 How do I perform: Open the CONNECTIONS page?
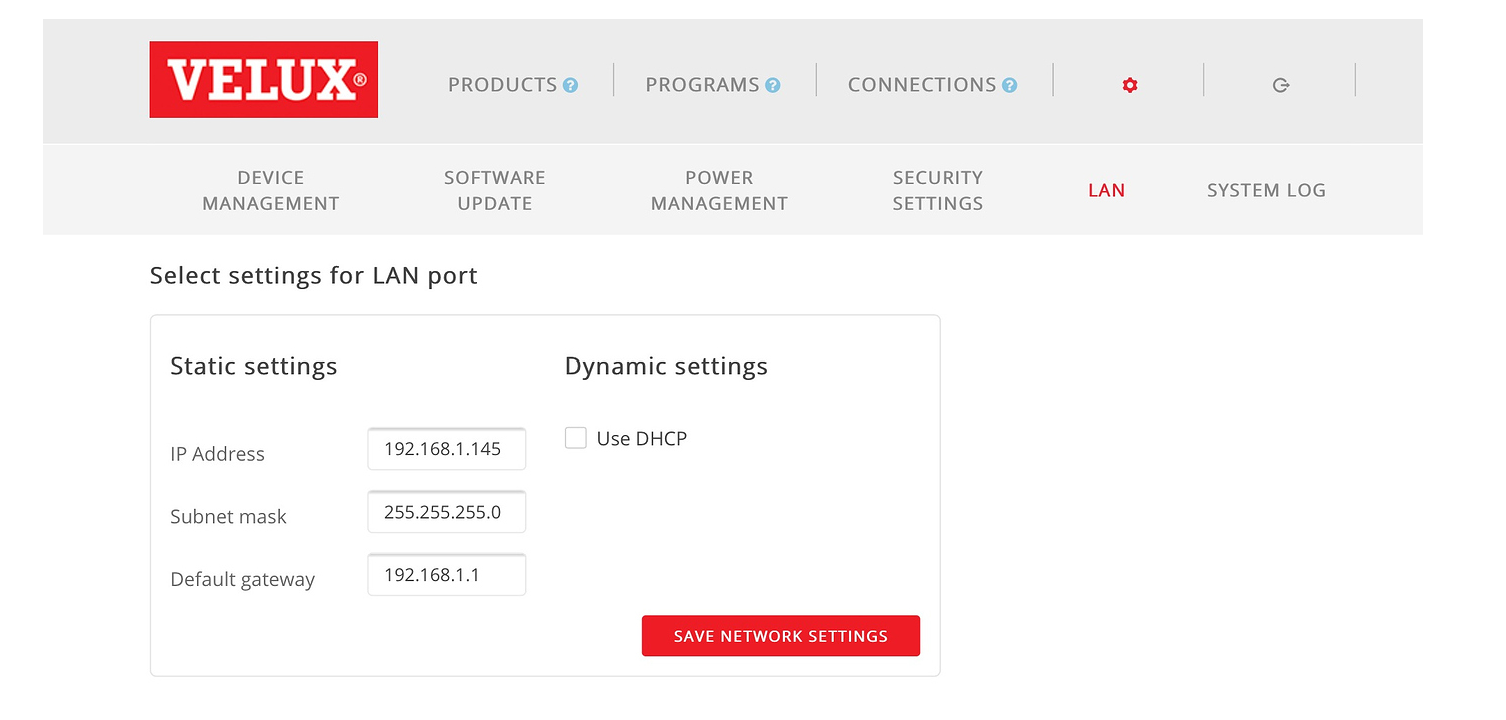pyautogui.click(x=921, y=86)
